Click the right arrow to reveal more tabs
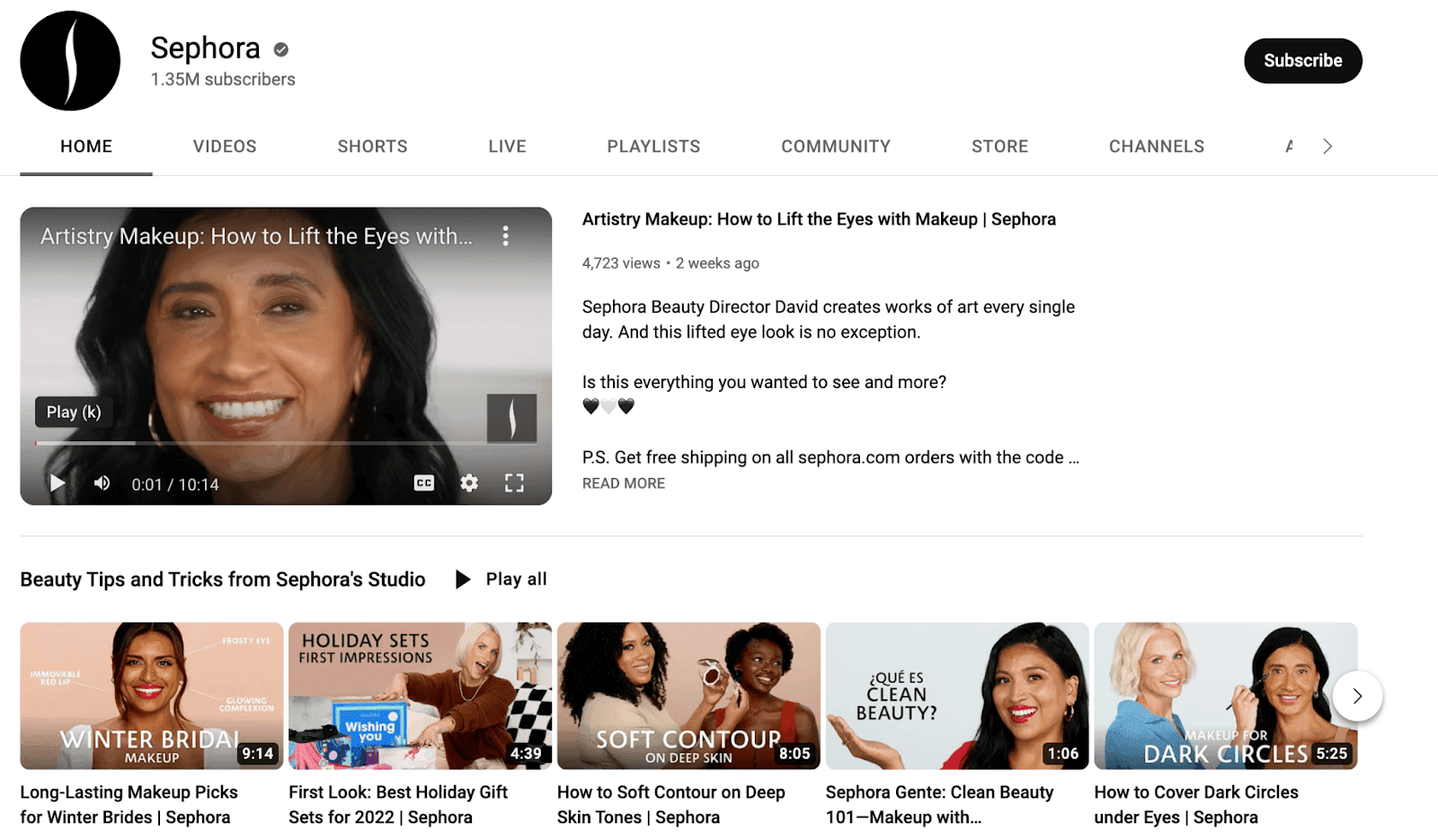 [1327, 146]
